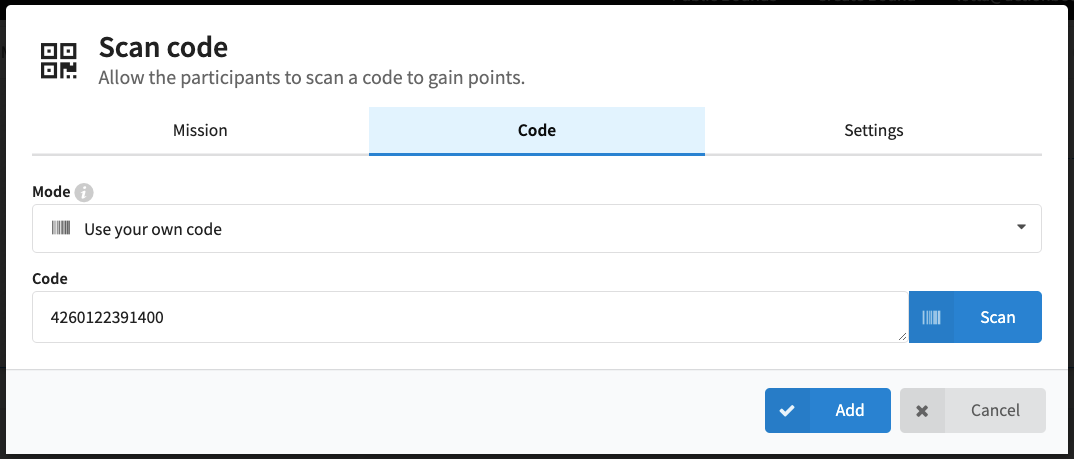Click the Code field label

pyautogui.click(x=50, y=279)
